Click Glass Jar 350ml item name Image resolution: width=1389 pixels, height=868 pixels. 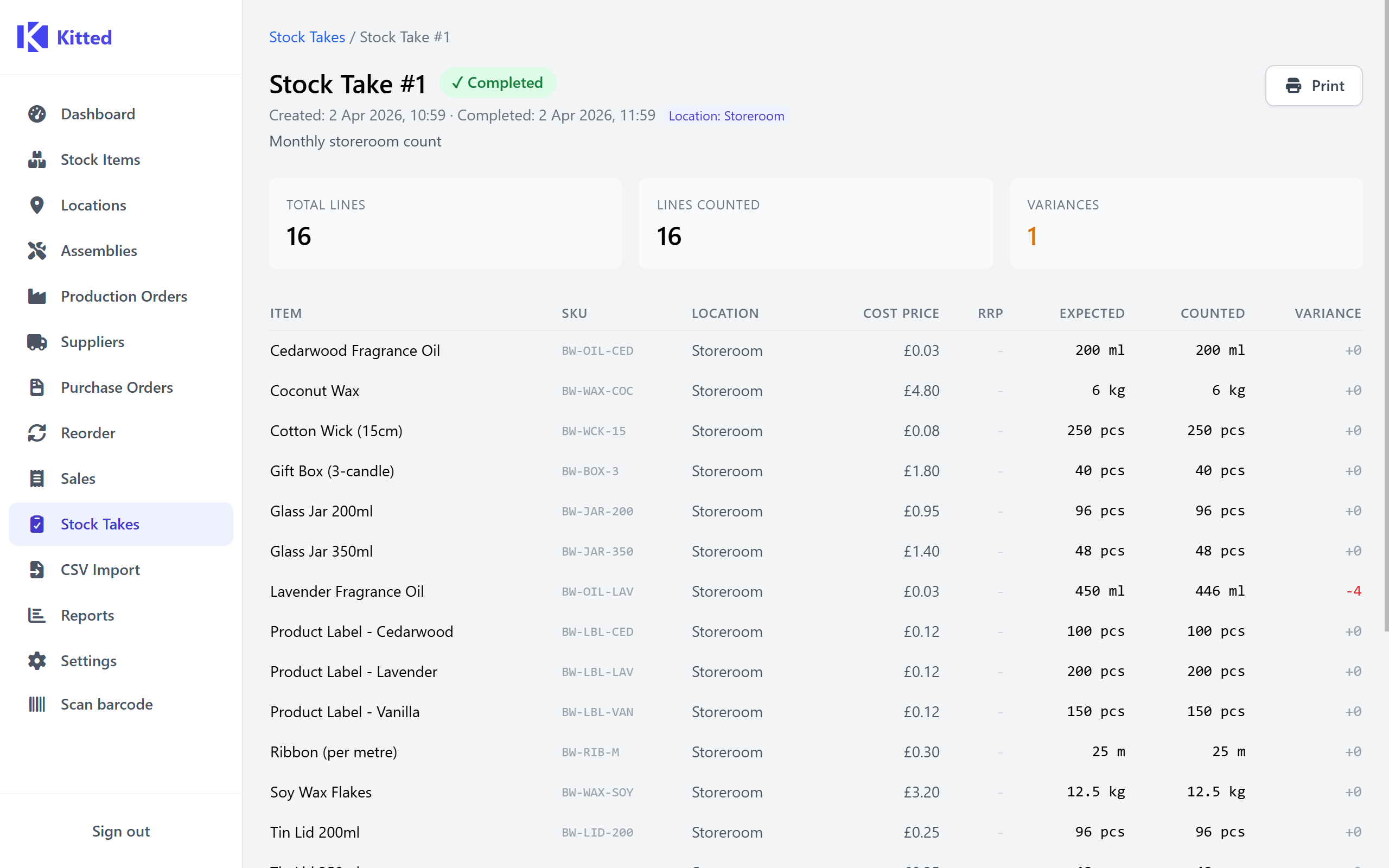321,552
